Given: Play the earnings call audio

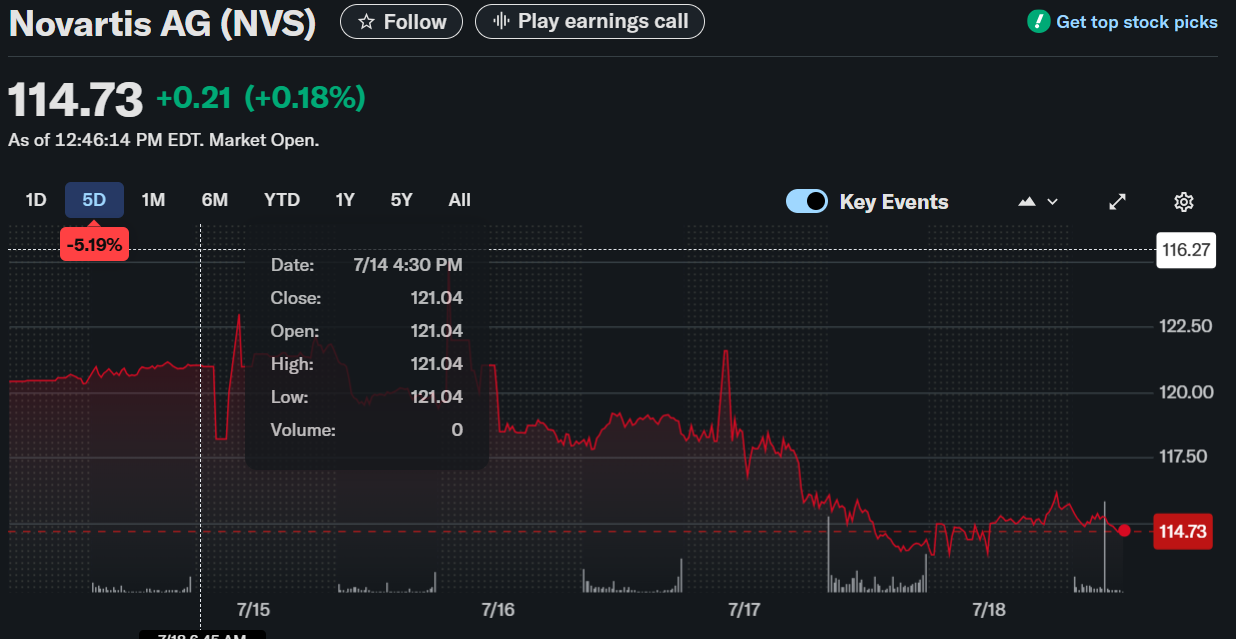Looking at the screenshot, I should tap(590, 22).
